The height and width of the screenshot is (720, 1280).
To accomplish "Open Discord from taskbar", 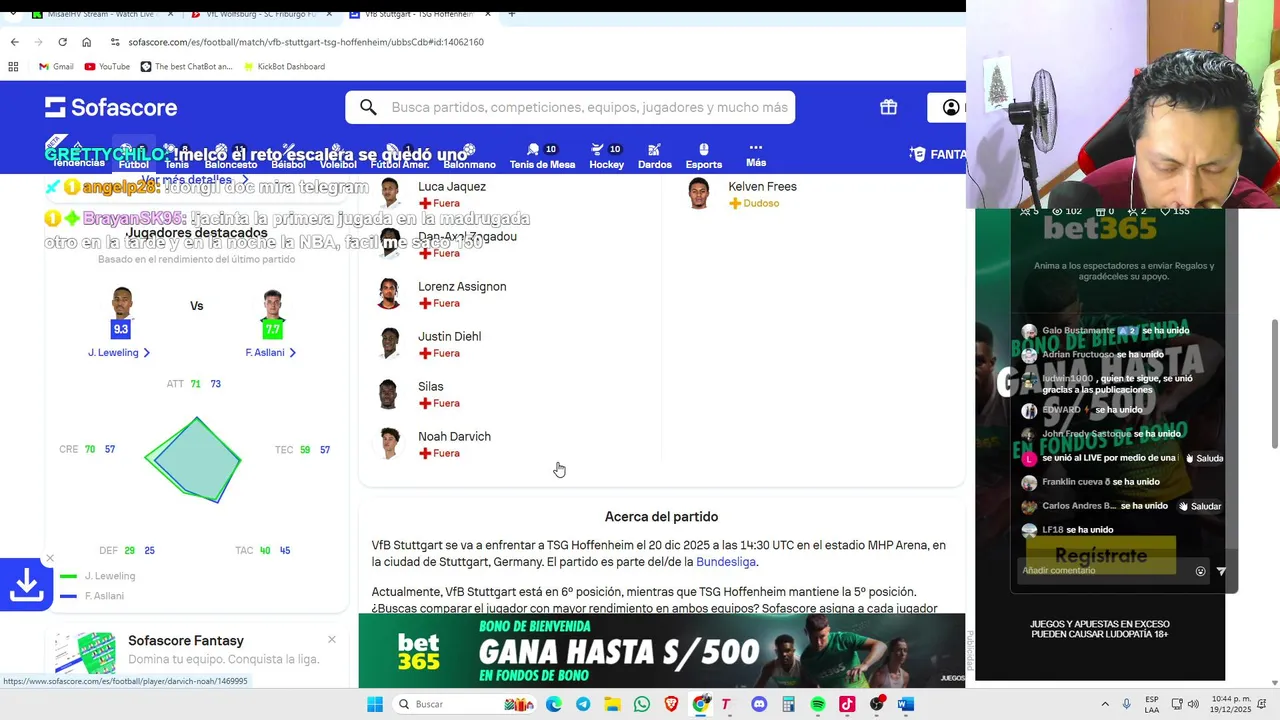I will pyautogui.click(x=759, y=704).
